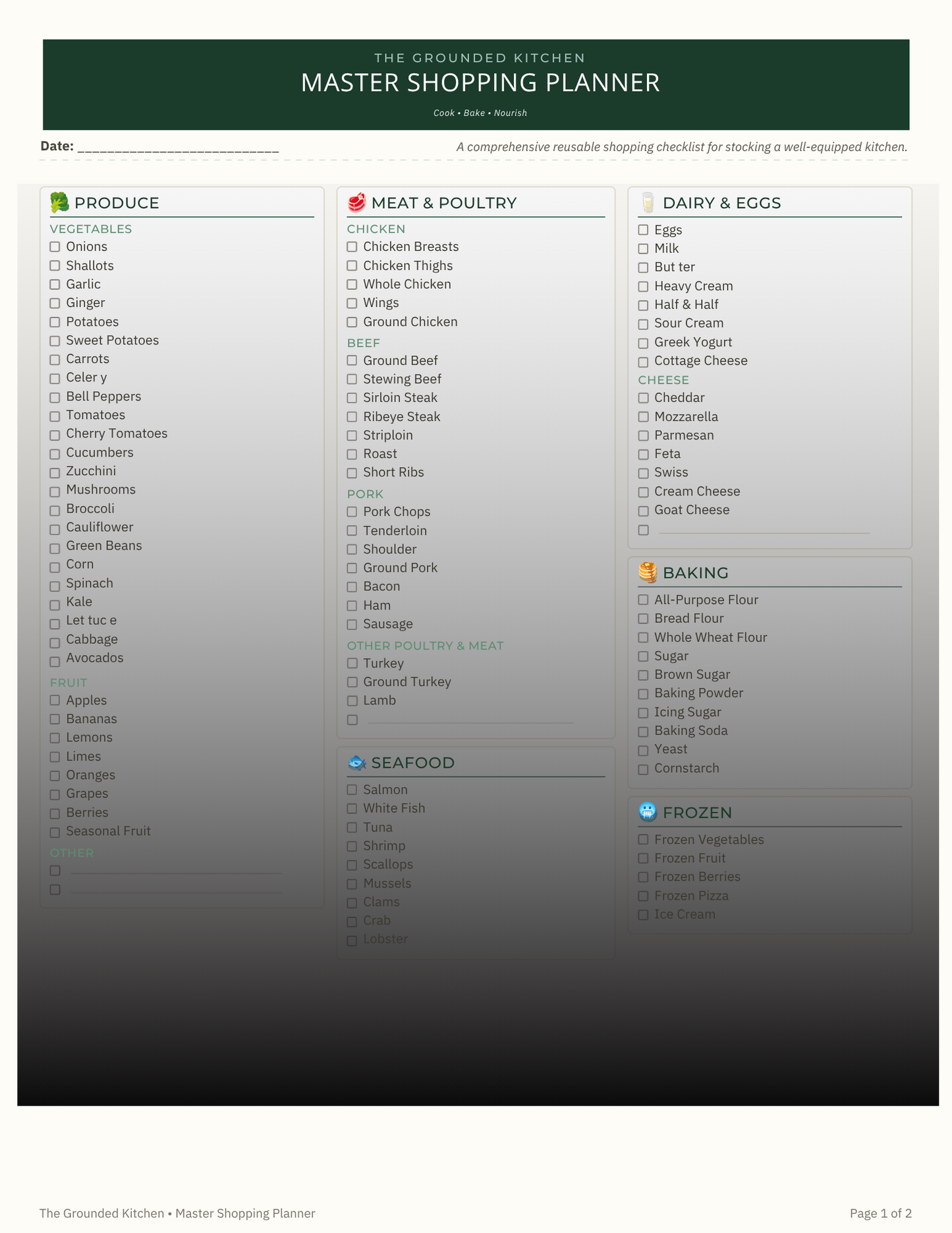Click the Frozen Vegetables item label

[709, 840]
